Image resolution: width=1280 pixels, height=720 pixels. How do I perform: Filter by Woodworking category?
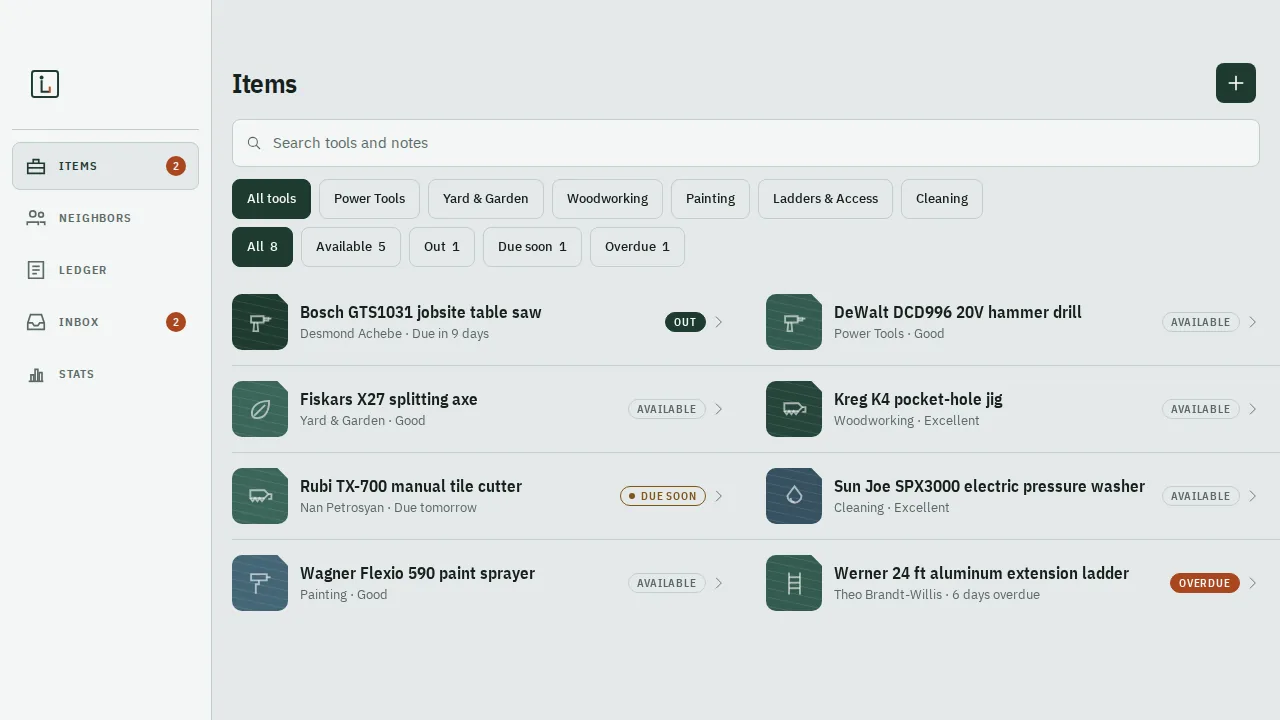(x=607, y=199)
